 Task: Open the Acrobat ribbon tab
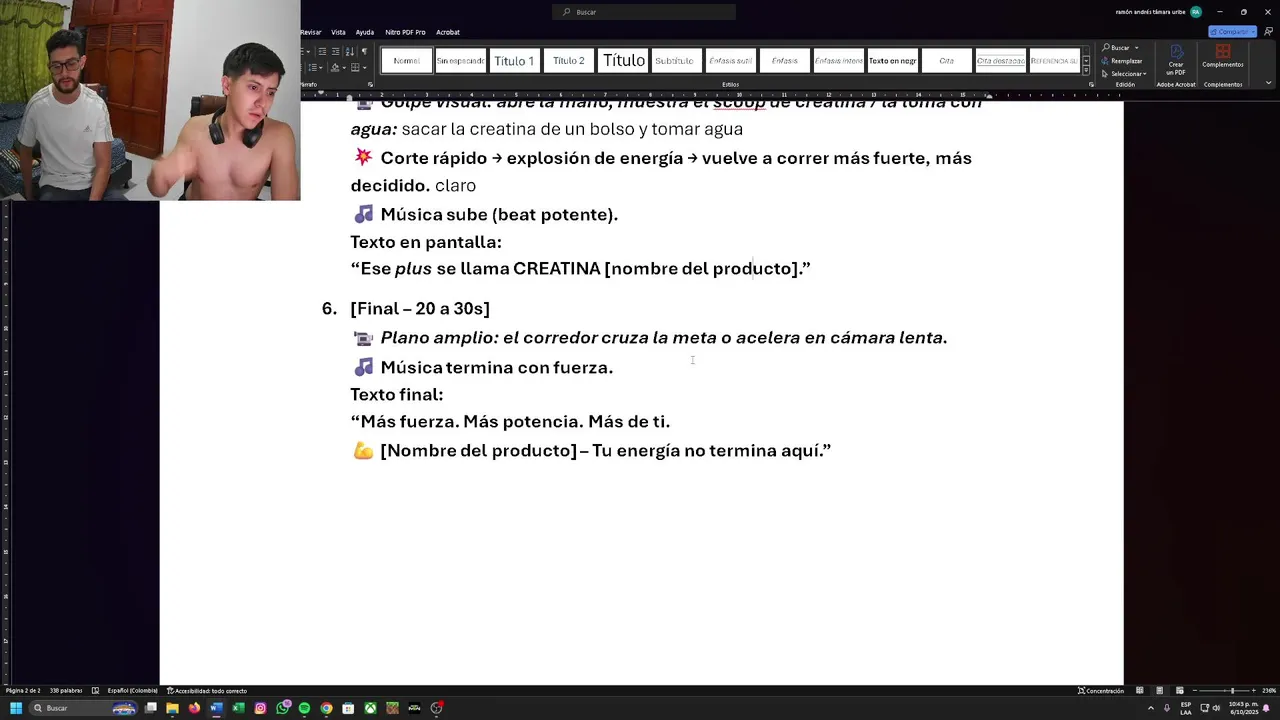pos(448,32)
